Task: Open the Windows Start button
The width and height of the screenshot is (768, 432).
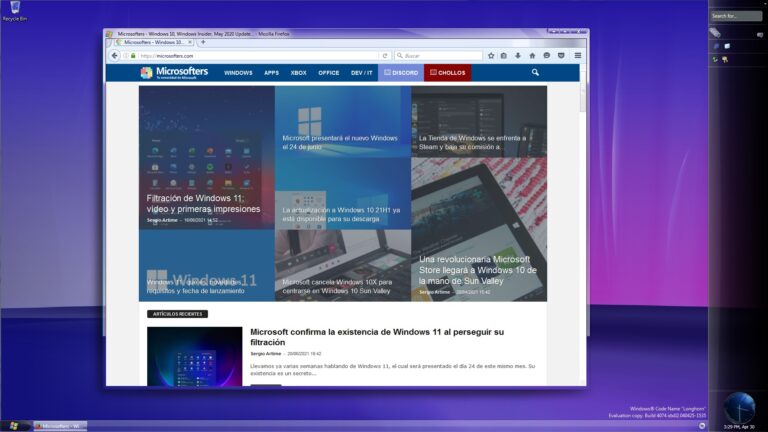Action: coord(13,426)
